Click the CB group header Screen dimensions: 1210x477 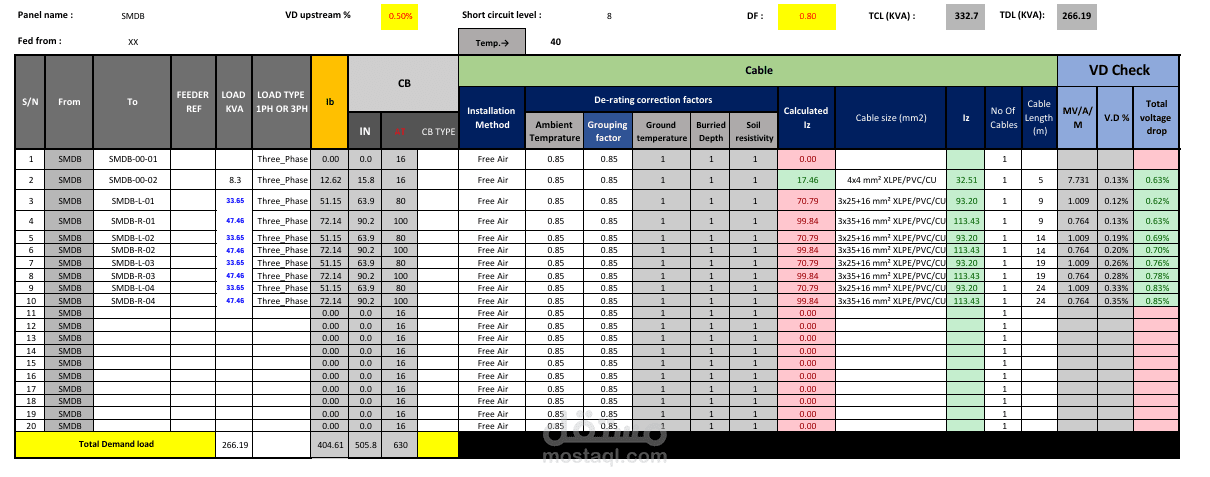(x=403, y=85)
